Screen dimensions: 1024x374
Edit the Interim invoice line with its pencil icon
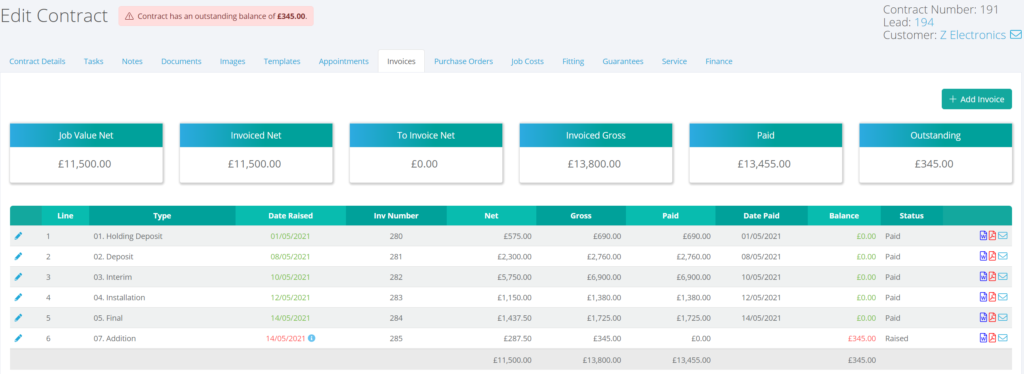tap(18, 277)
